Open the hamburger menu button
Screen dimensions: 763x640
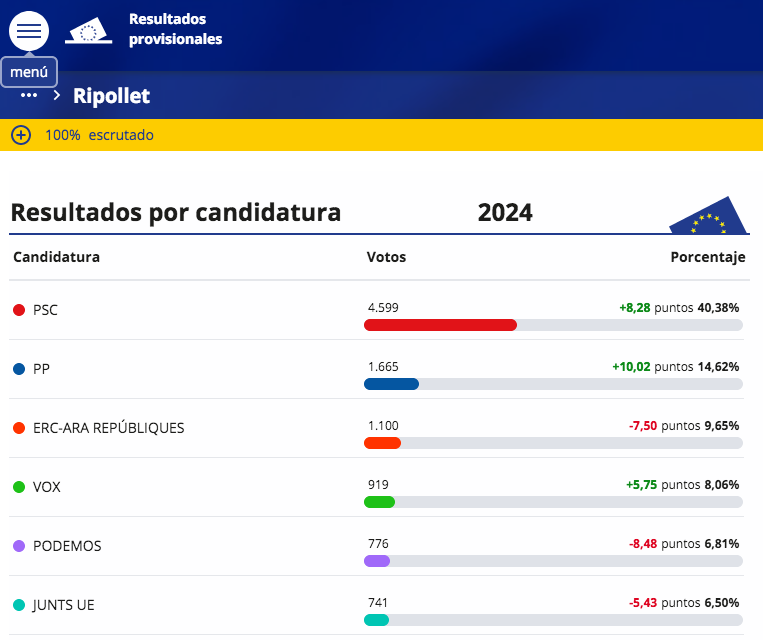29,30
